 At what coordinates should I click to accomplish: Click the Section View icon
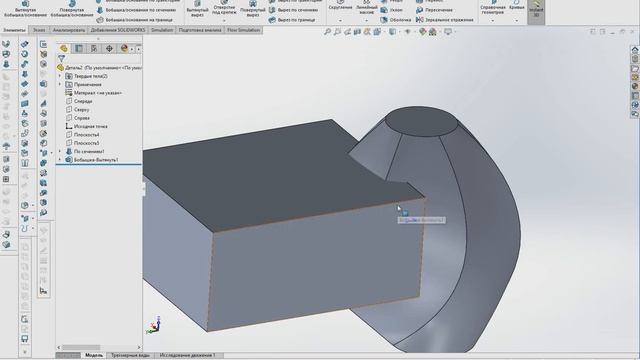point(357,31)
